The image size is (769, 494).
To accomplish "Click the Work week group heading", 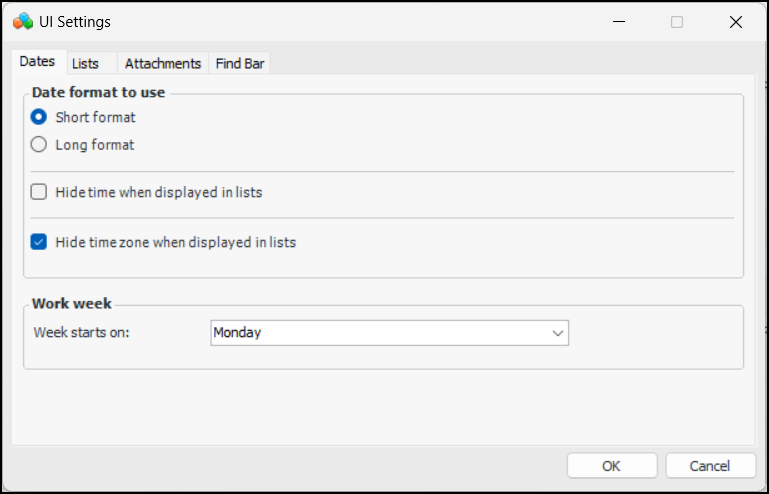I will point(72,303).
